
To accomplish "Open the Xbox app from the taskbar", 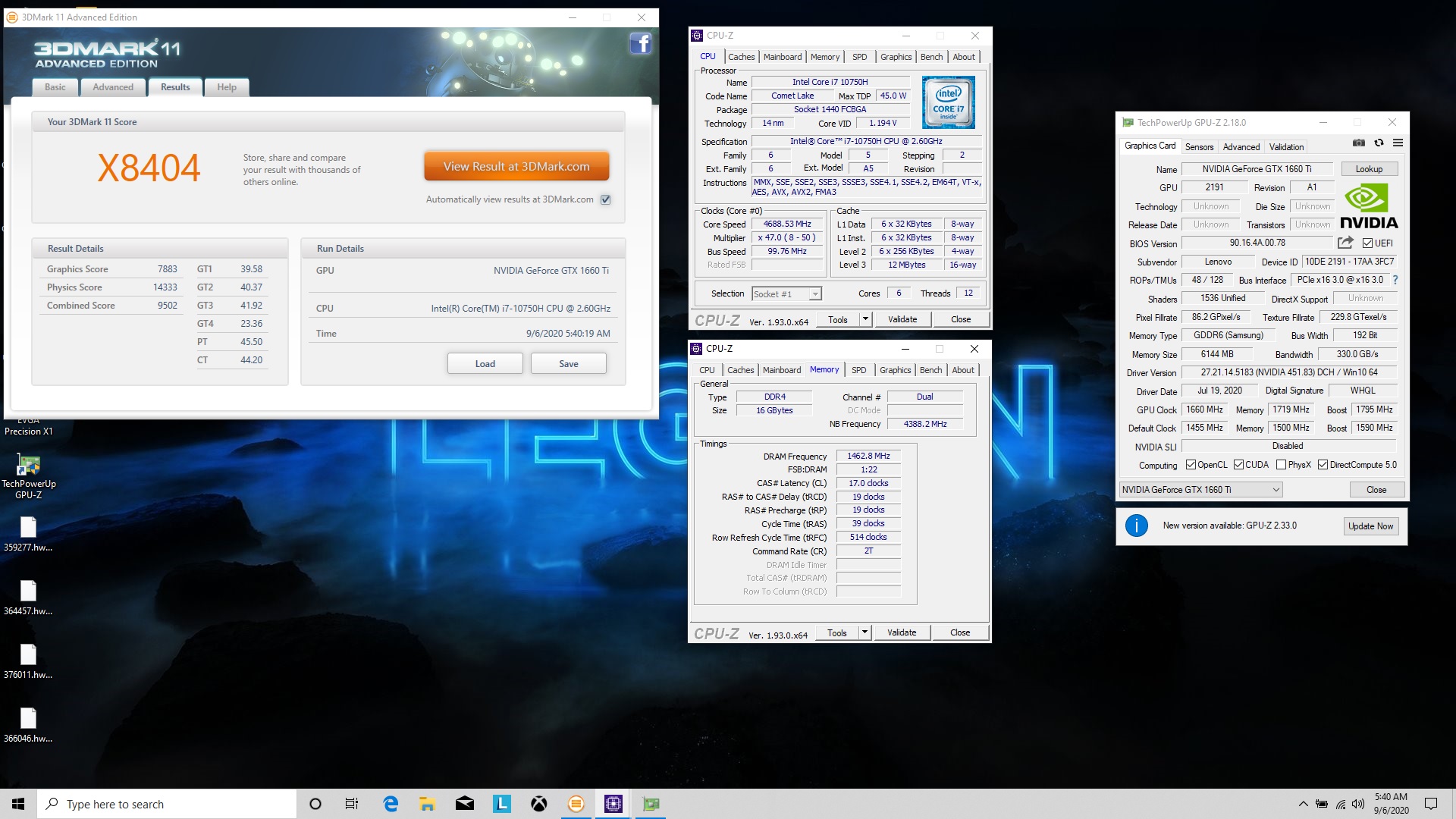I will pos(539,804).
